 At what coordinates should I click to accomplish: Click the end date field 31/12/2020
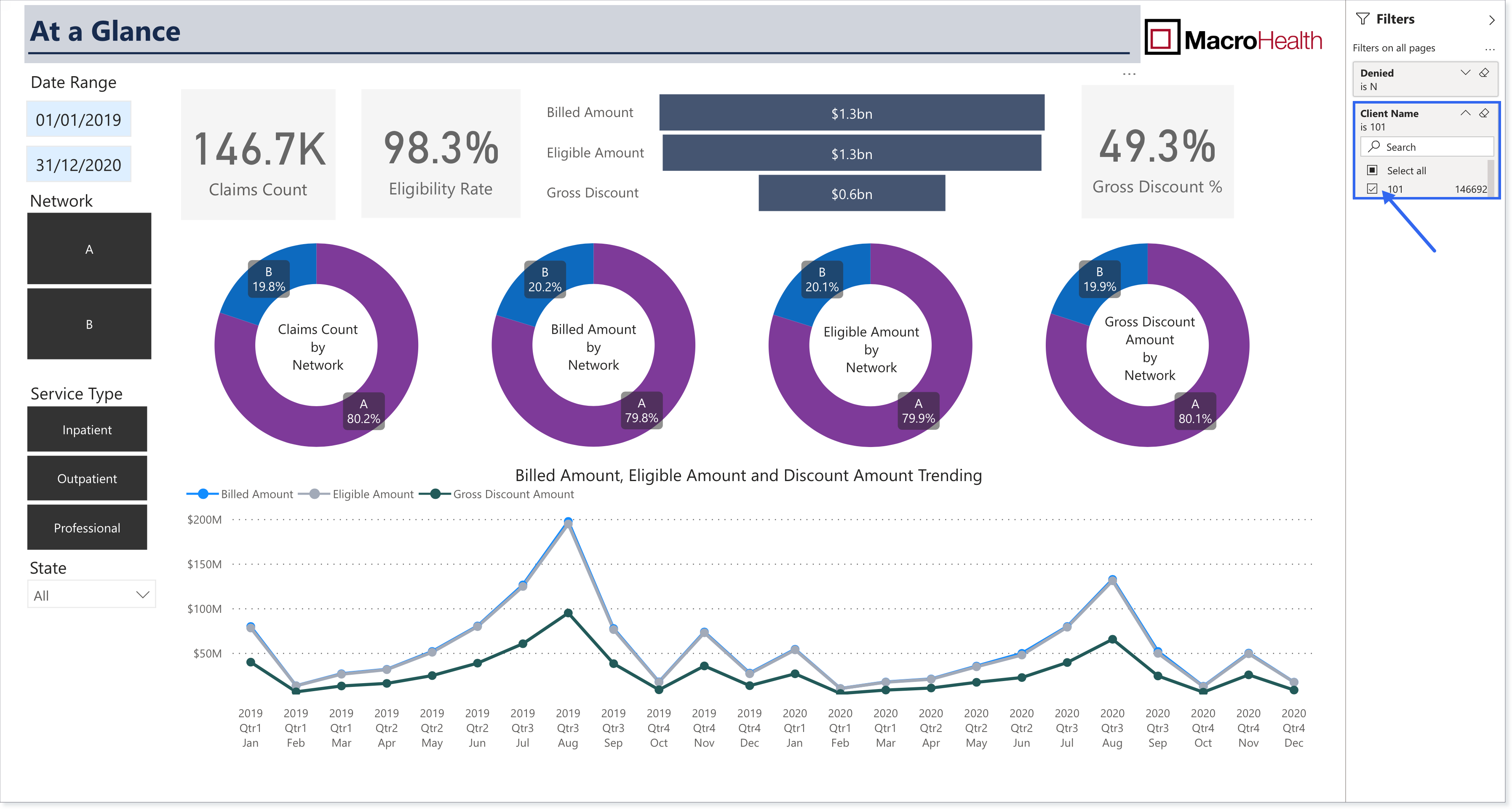79,165
